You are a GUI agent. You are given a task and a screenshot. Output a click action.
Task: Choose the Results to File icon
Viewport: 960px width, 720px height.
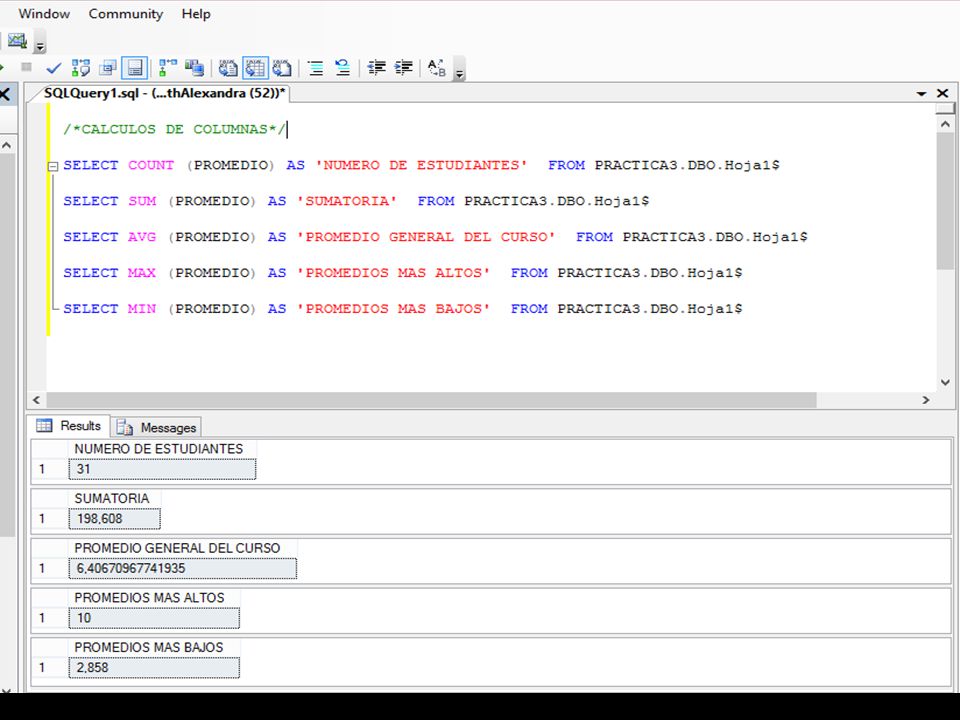point(282,68)
